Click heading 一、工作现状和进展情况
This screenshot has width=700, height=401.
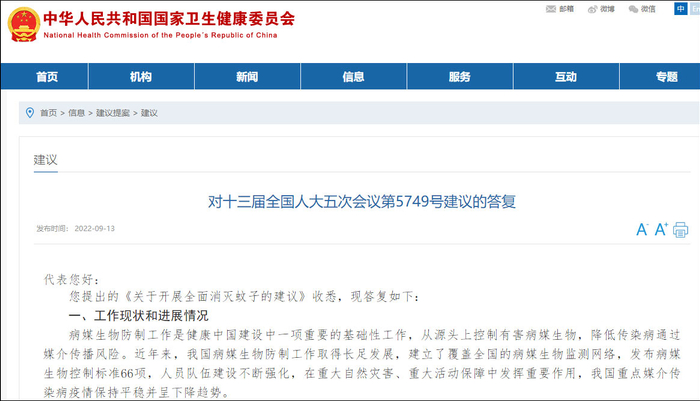pos(138,316)
